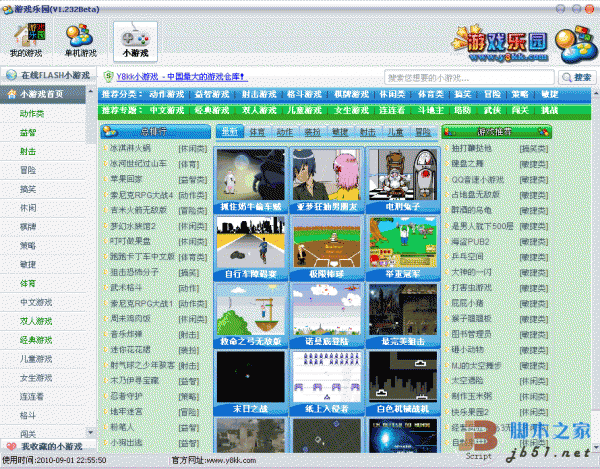The height and width of the screenshot is (469, 600).
Task: Click the magnifier 搜索 button
Action: pyautogui.click(x=577, y=78)
